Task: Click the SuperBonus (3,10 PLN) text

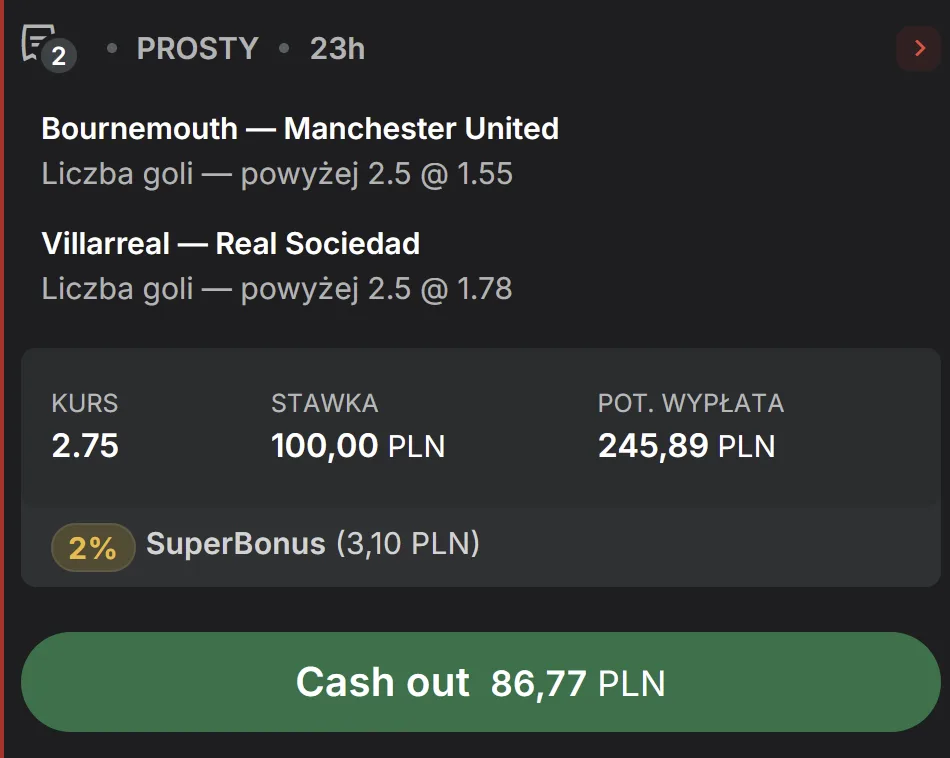Action: click(x=312, y=546)
